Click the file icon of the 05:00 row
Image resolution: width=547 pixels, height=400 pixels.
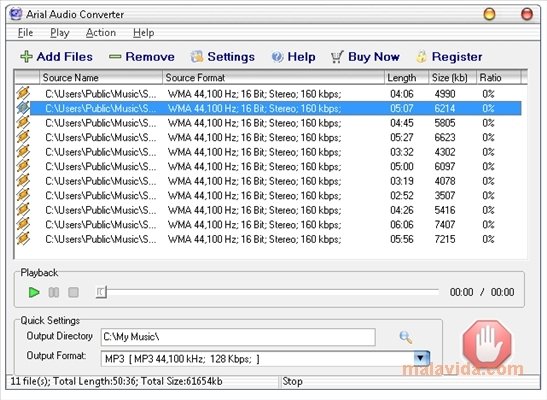(23, 166)
